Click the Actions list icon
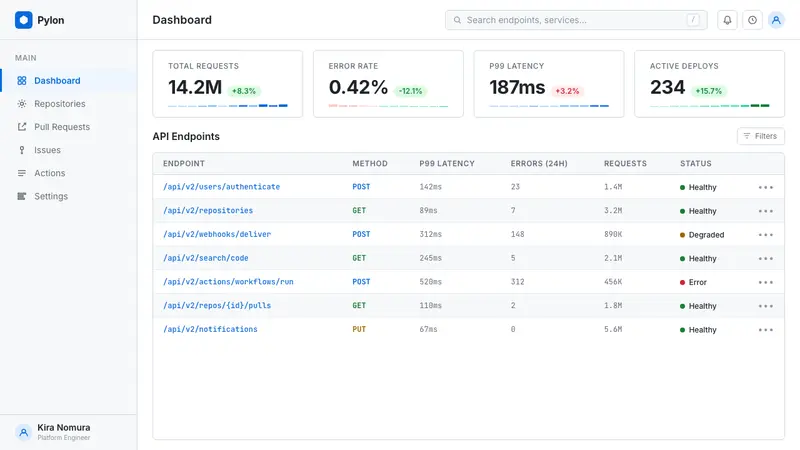 click(x=21, y=173)
